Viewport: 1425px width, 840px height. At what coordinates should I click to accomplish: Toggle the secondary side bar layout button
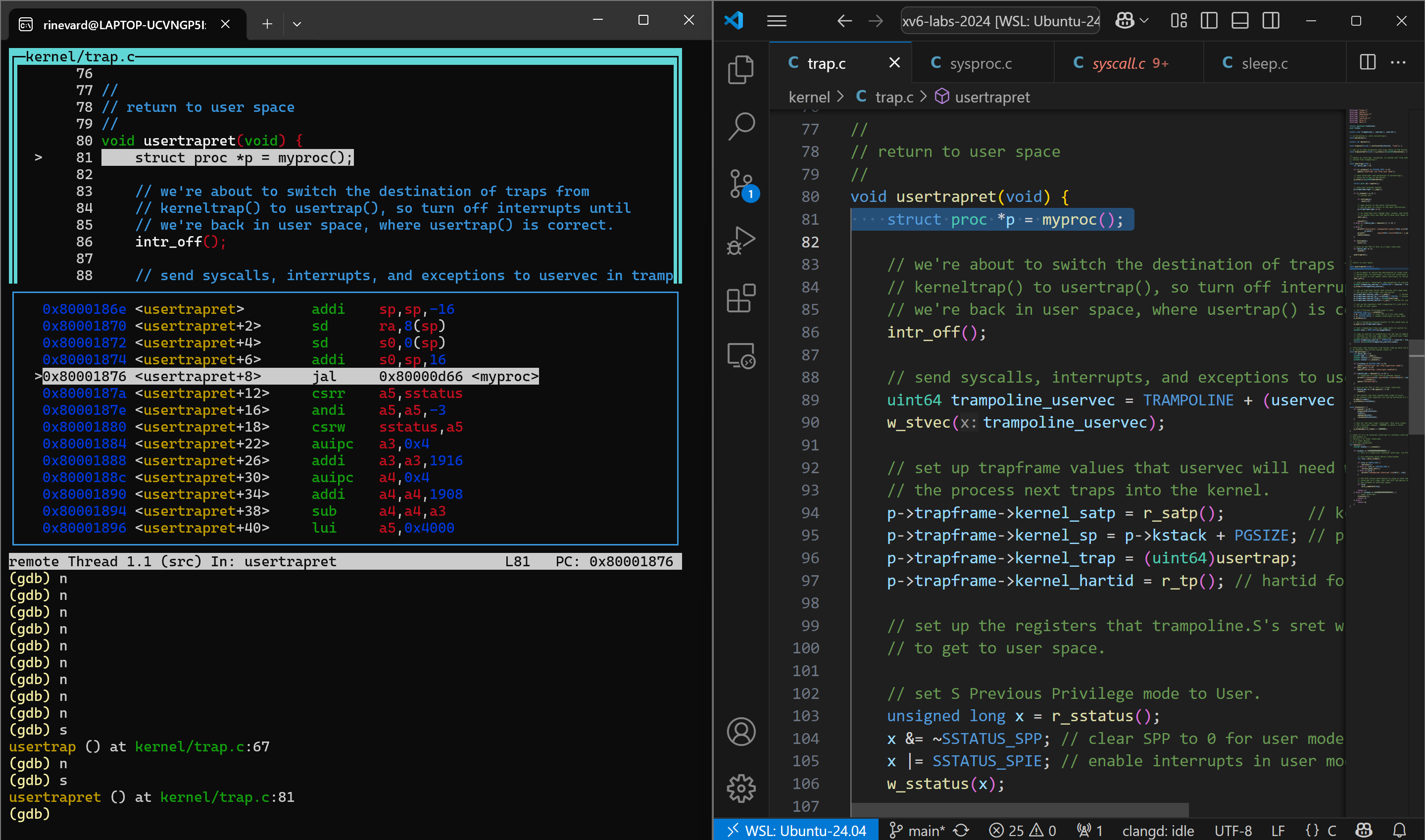click(x=1271, y=21)
